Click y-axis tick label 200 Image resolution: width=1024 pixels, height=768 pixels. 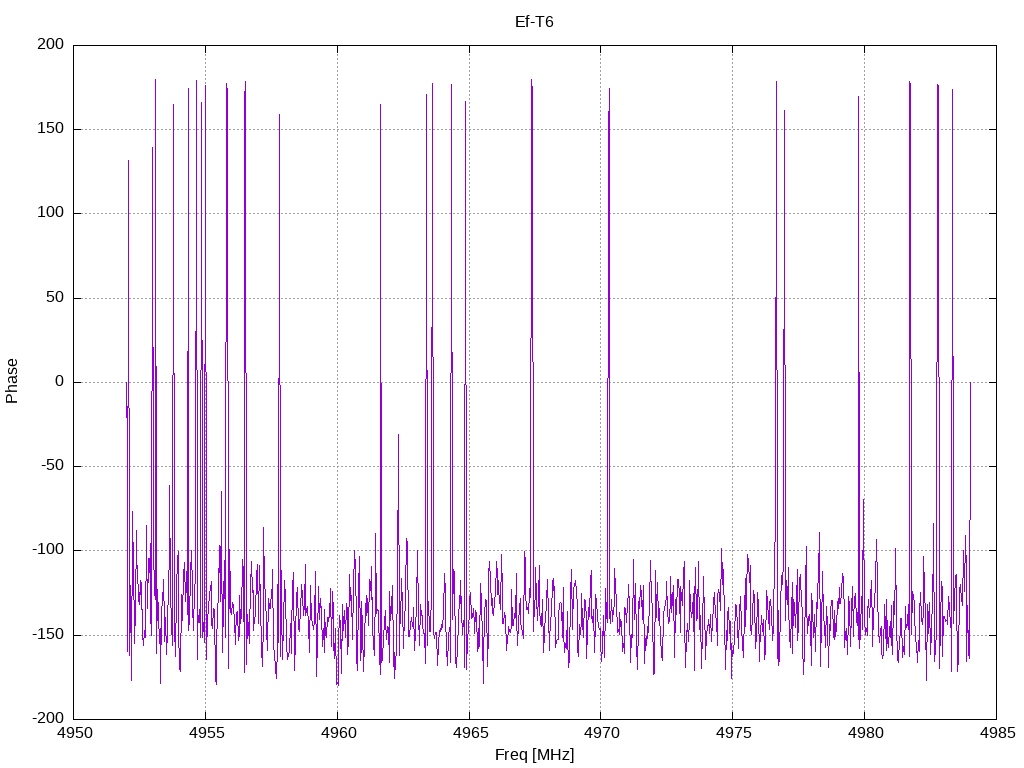[x=51, y=44]
